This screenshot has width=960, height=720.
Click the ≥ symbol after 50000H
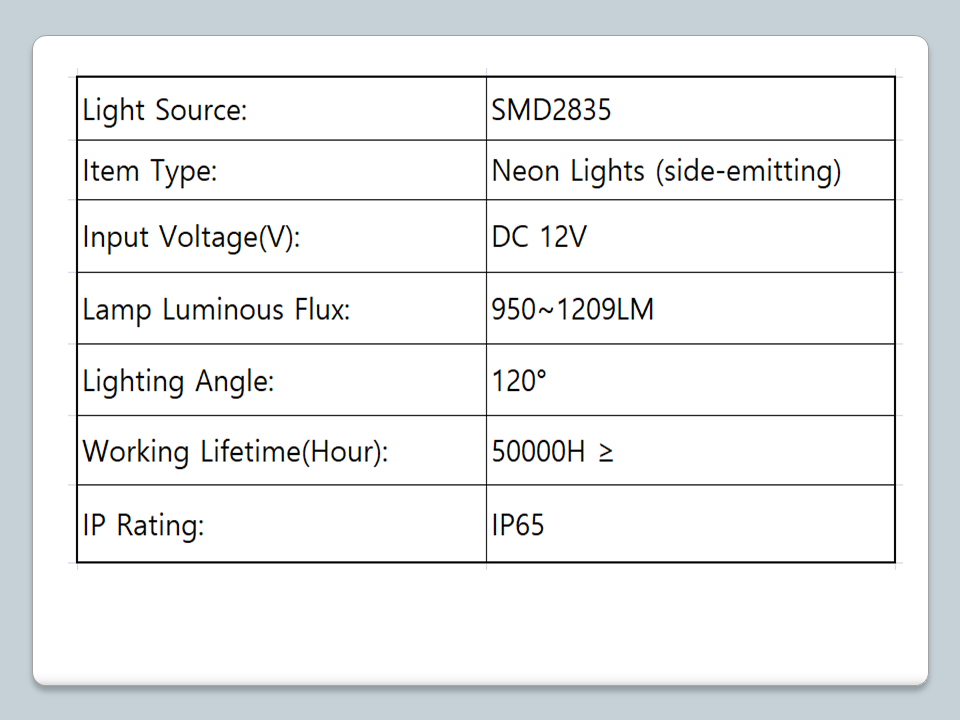tap(606, 453)
